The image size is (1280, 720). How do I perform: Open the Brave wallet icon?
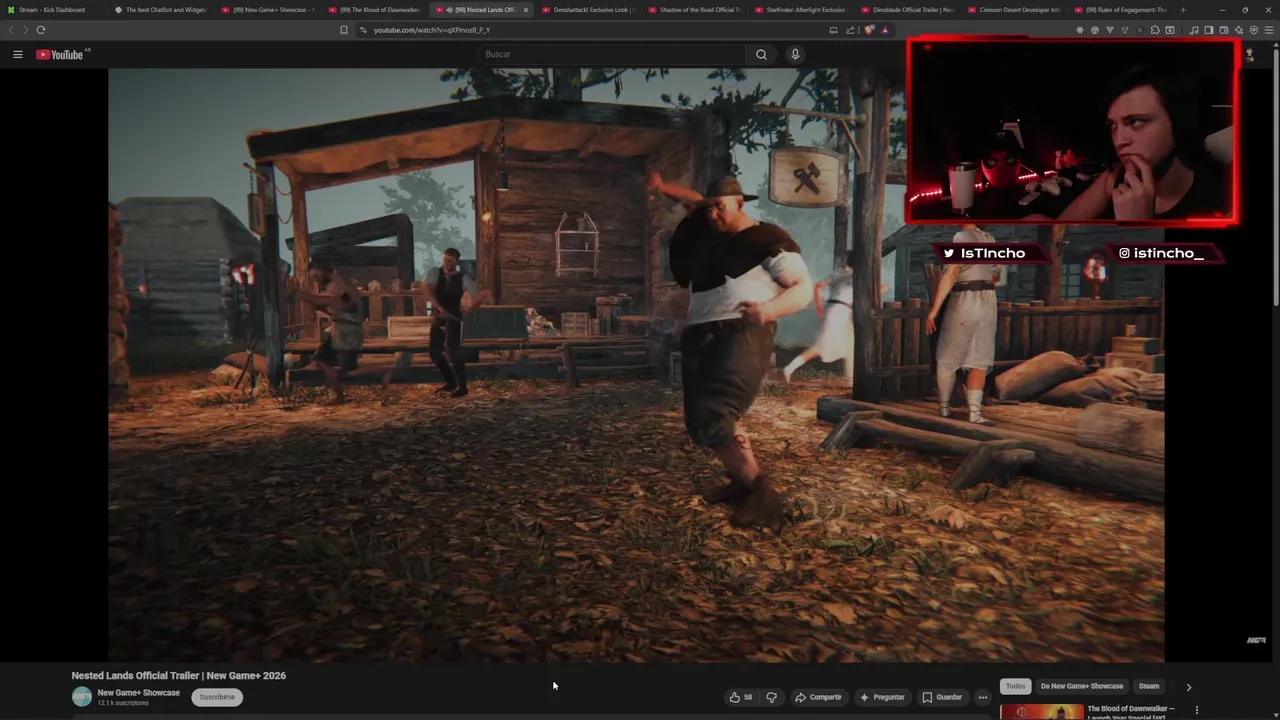[1223, 30]
